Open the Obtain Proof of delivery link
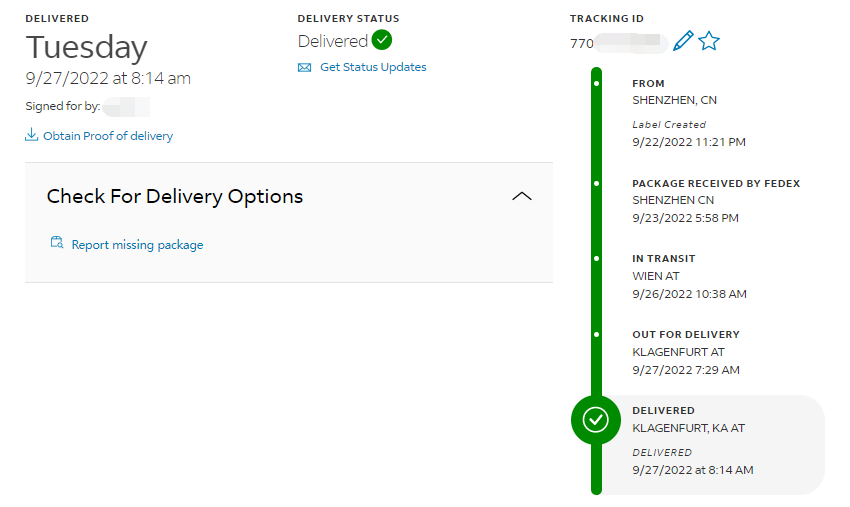The image size is (850, 507). pyautogui.click(x=108, y=136)
